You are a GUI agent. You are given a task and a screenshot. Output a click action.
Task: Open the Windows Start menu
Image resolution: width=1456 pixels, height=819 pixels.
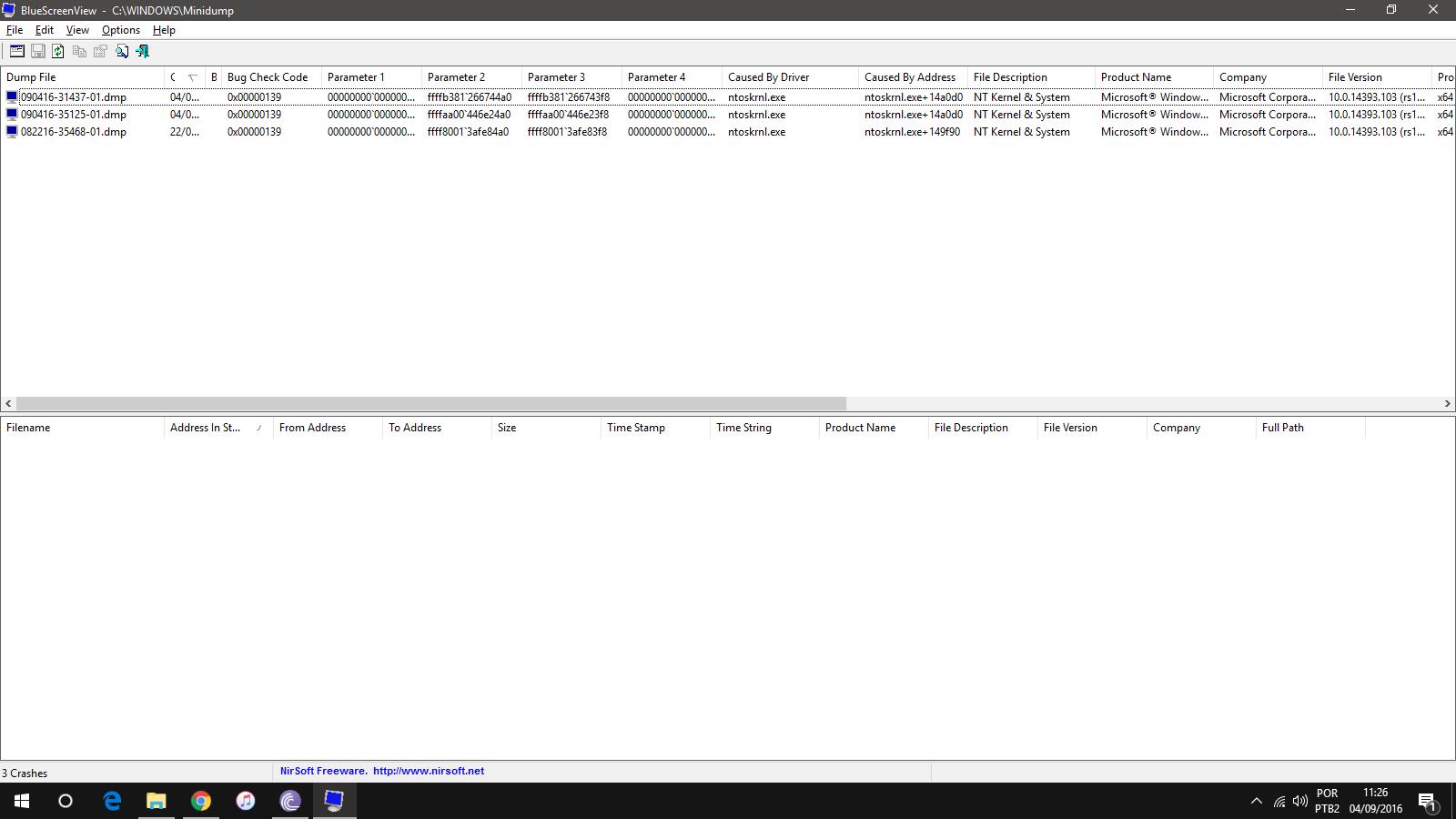pyautogui.click(x=22, y=801)
